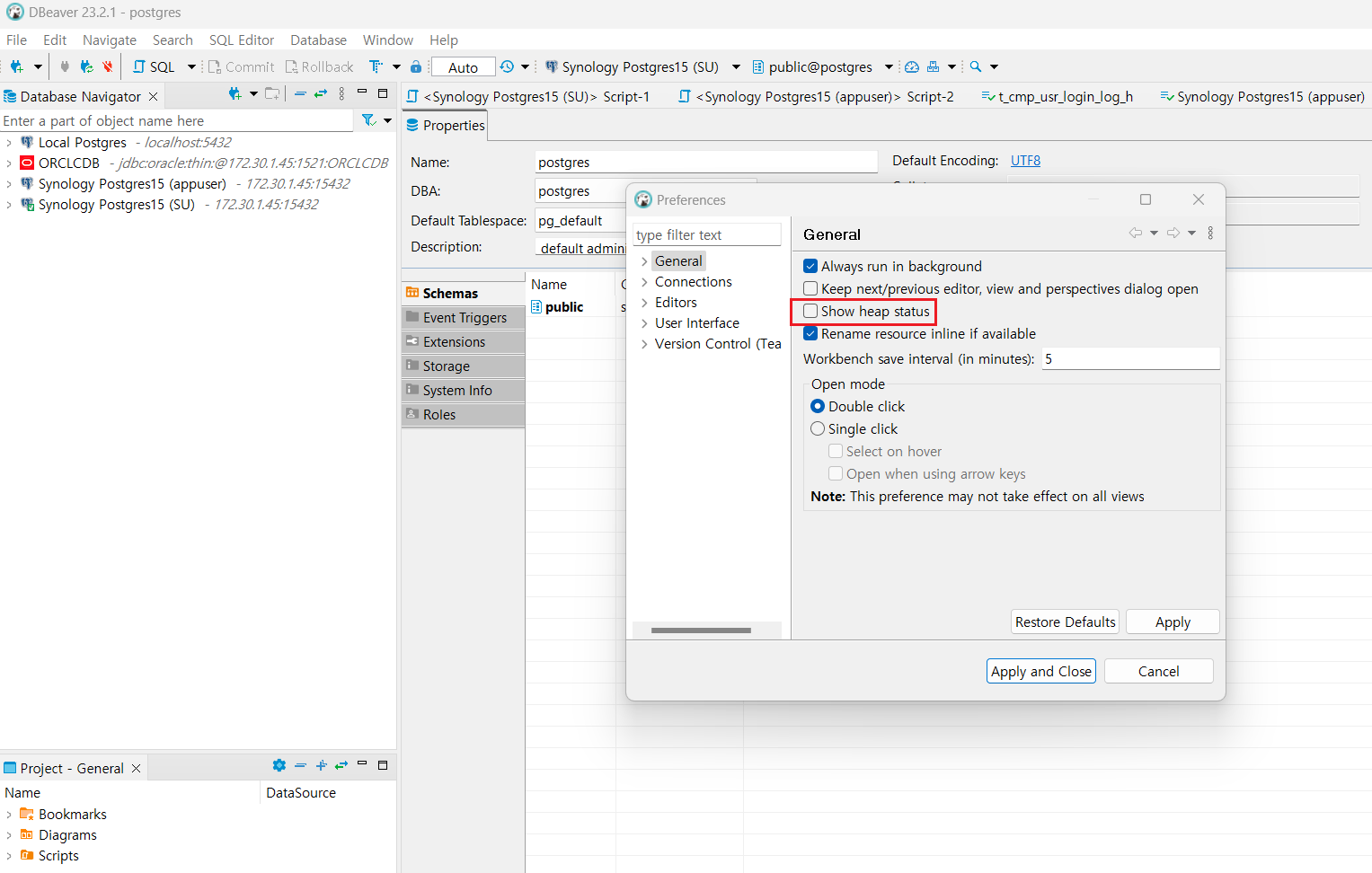Viewport: 1372px width, 873px height.
Task: Open view menu dots in Database Navigator
Action: pyautogui.click(x=341, y=93)
